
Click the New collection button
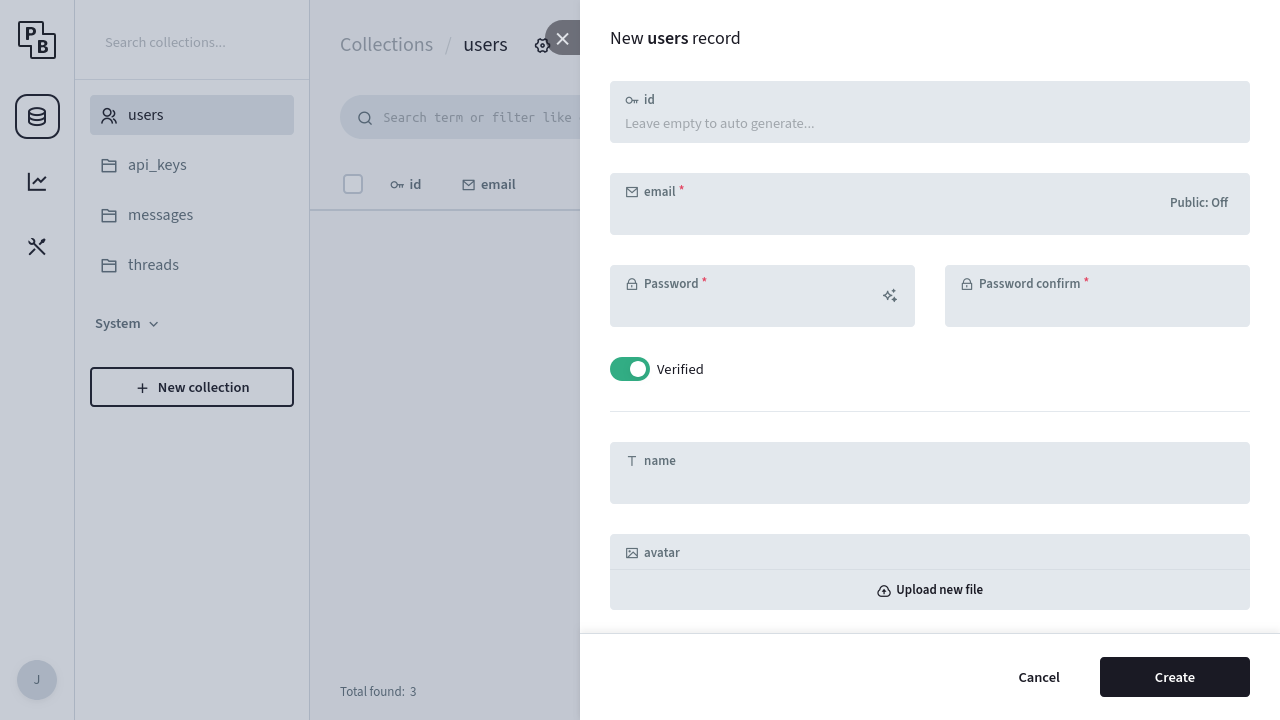191,387
